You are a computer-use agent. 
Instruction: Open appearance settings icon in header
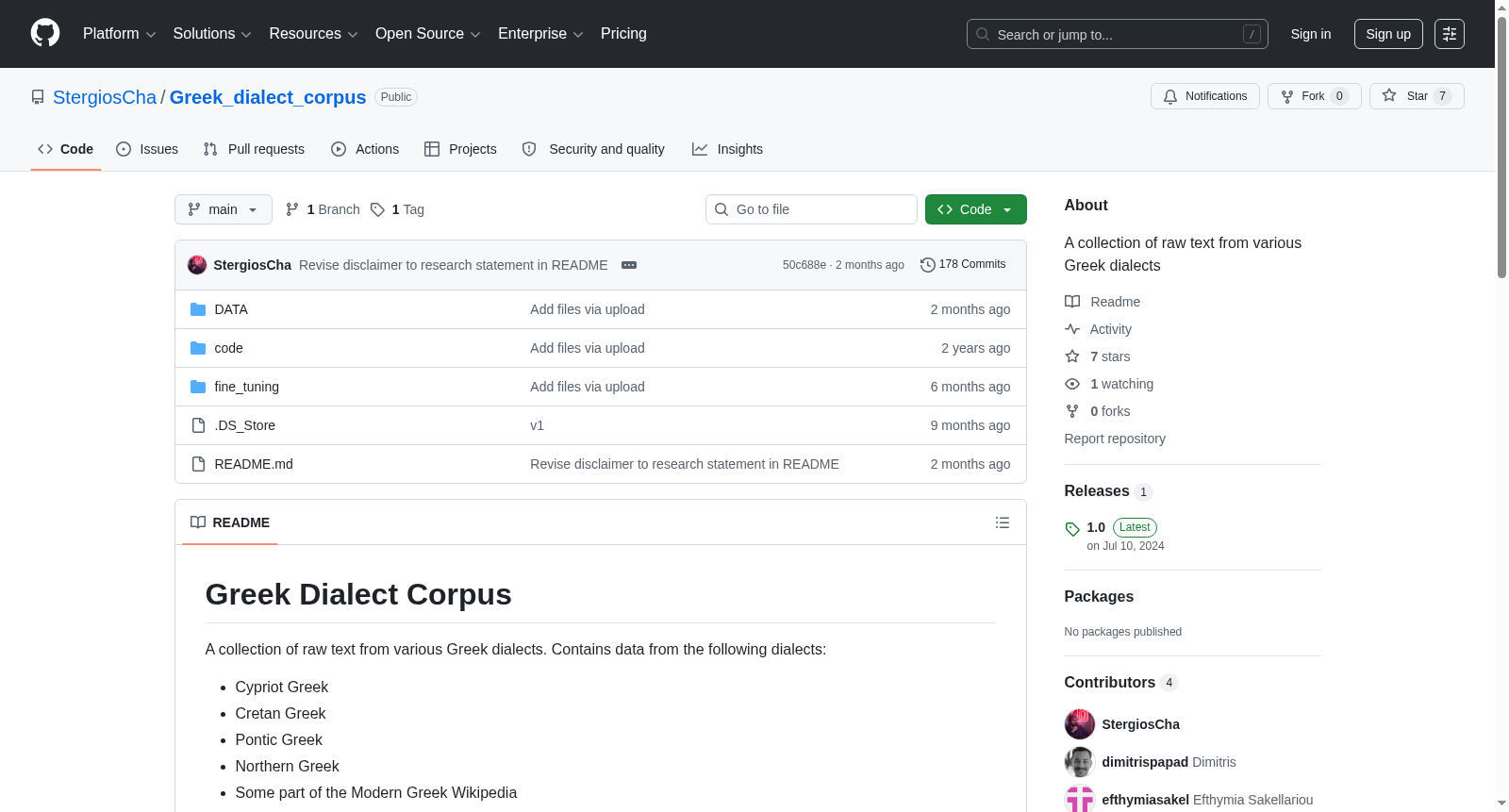[x=1450, y=34]
